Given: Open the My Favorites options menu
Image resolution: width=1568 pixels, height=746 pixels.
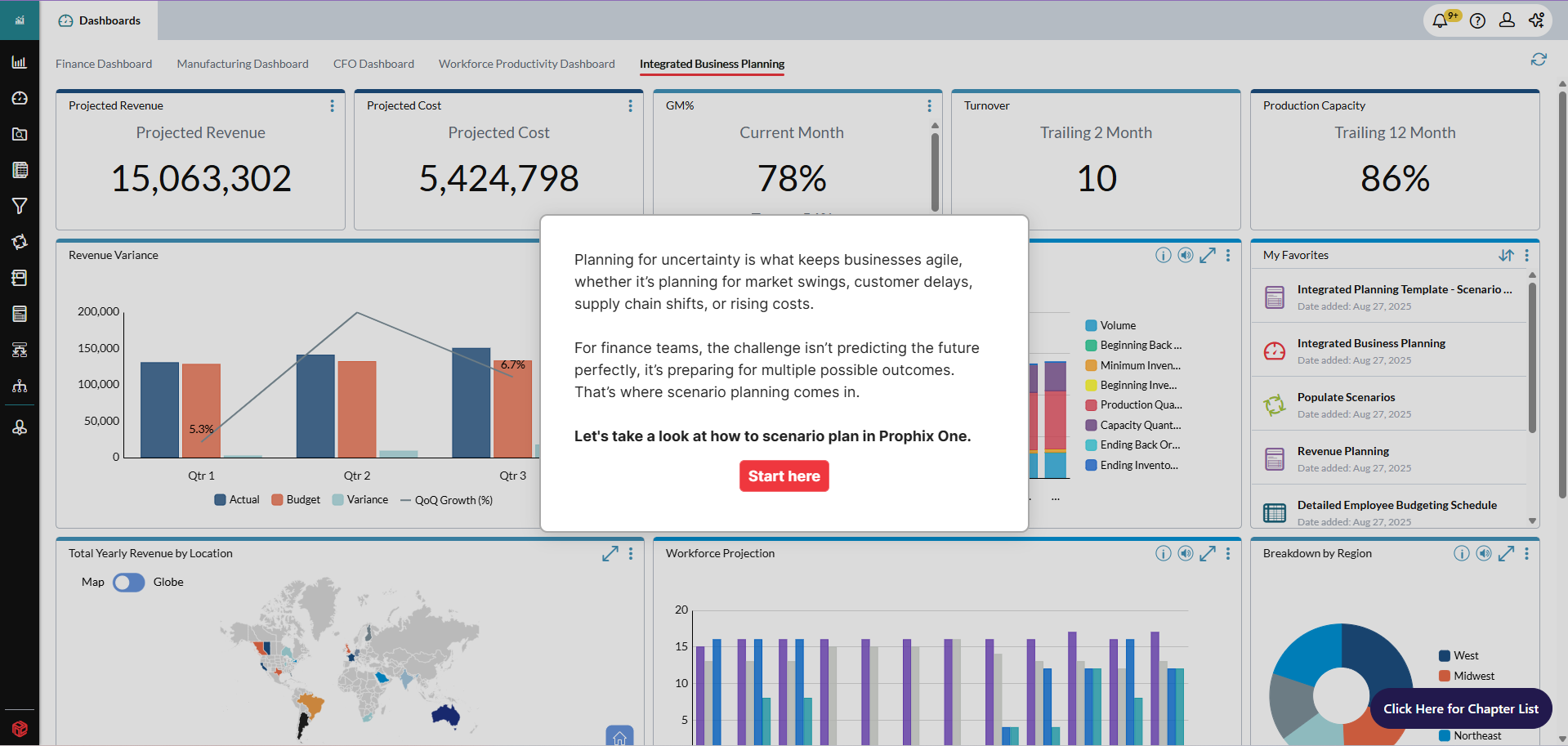Looking at the screenshot, I should 1526,256.
